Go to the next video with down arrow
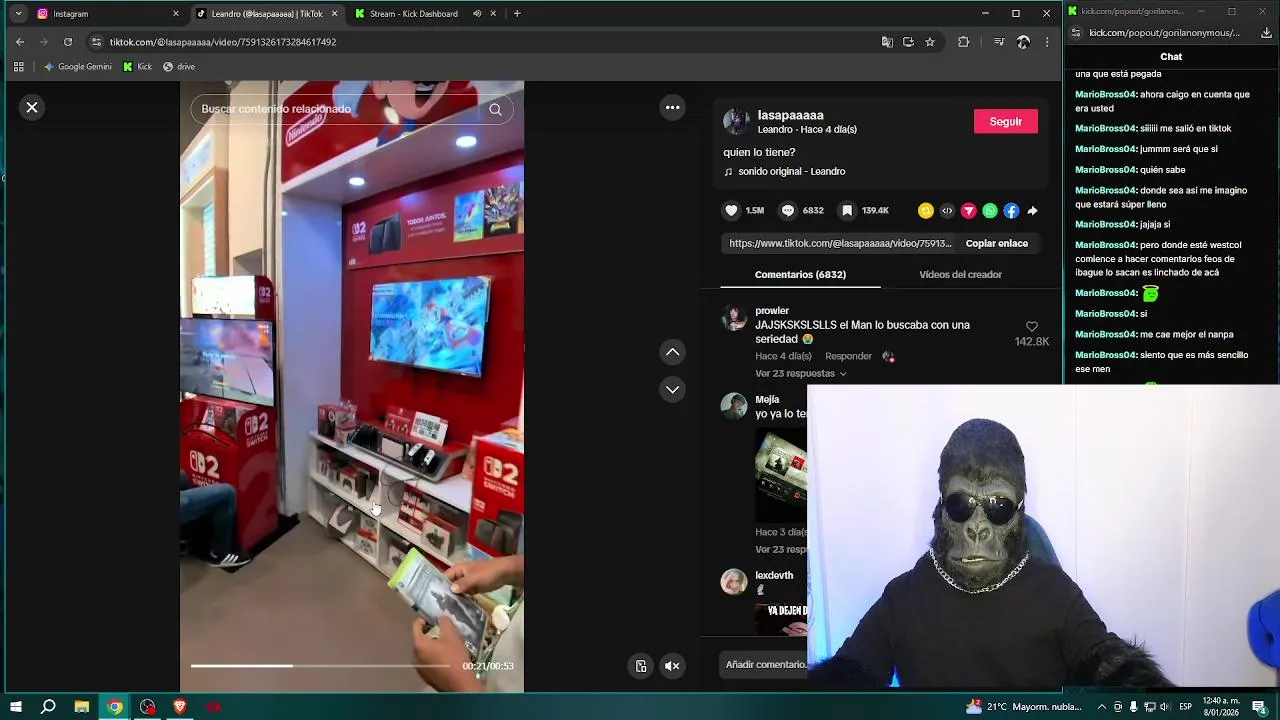The height and width of the screenshot is (720, 1280). click(673, 389)
